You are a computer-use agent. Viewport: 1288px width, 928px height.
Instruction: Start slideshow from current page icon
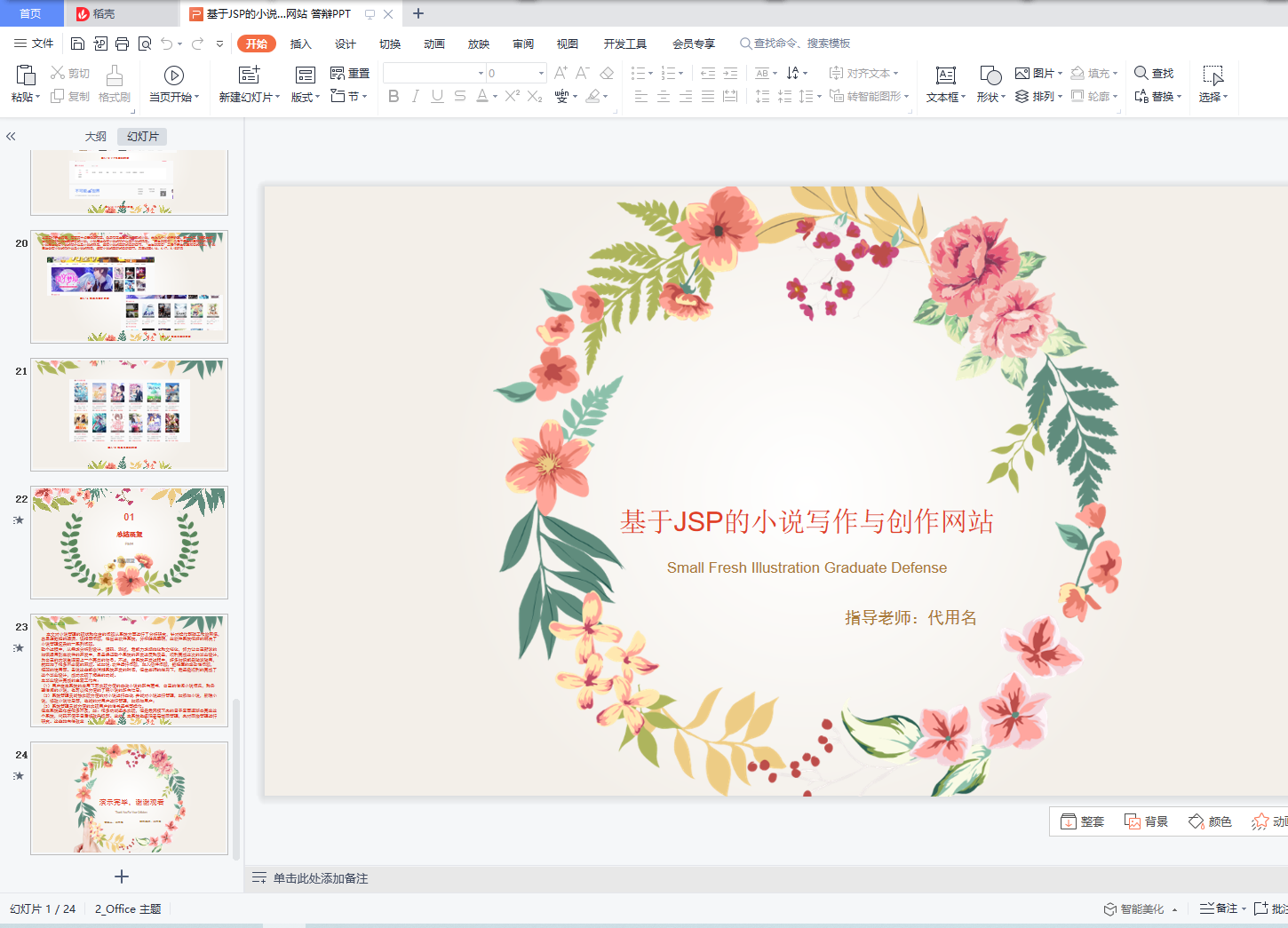174,75
